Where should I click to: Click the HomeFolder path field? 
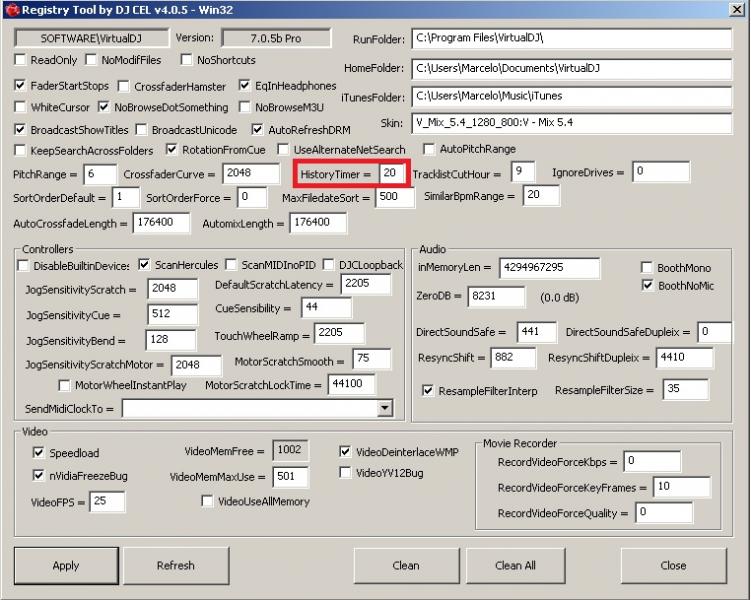click(x=571, y=68)
